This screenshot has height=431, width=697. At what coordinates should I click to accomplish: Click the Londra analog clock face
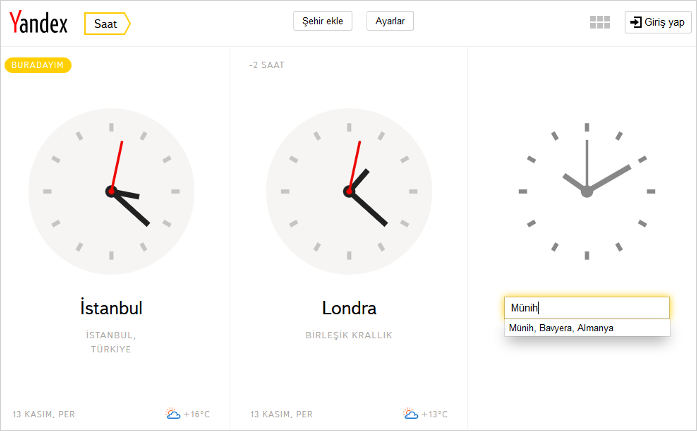(349, 192)
